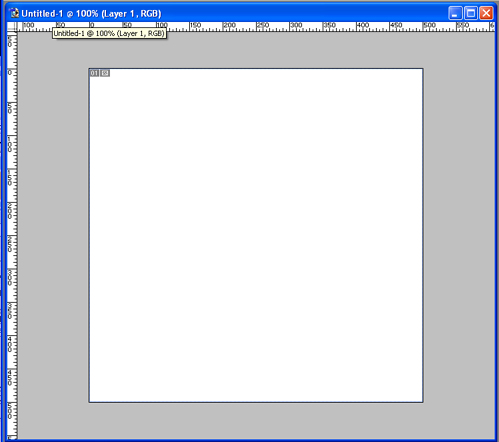Maximize the Untitled-1 document window

click(x=471, y=13)
